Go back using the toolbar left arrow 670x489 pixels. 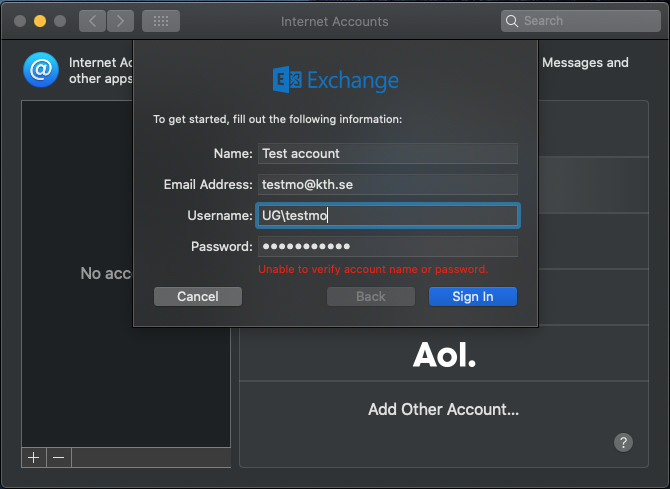[x=92, y=20]
